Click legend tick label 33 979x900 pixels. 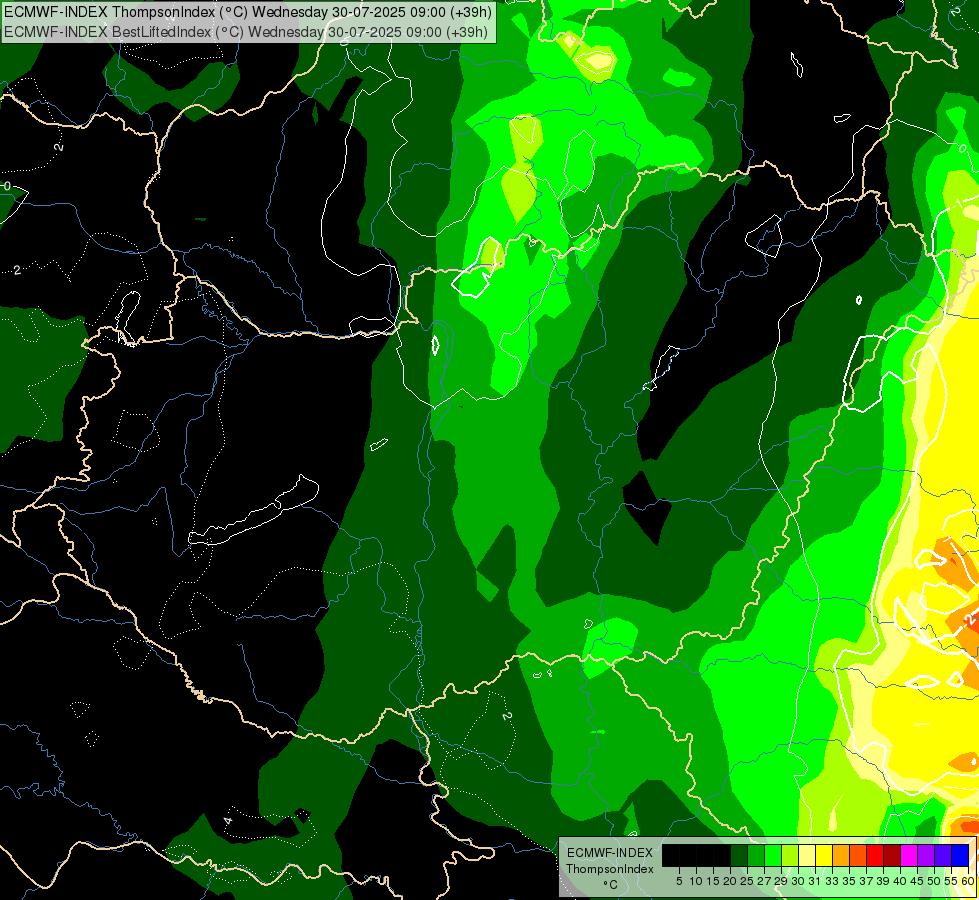tap(832, 881)
